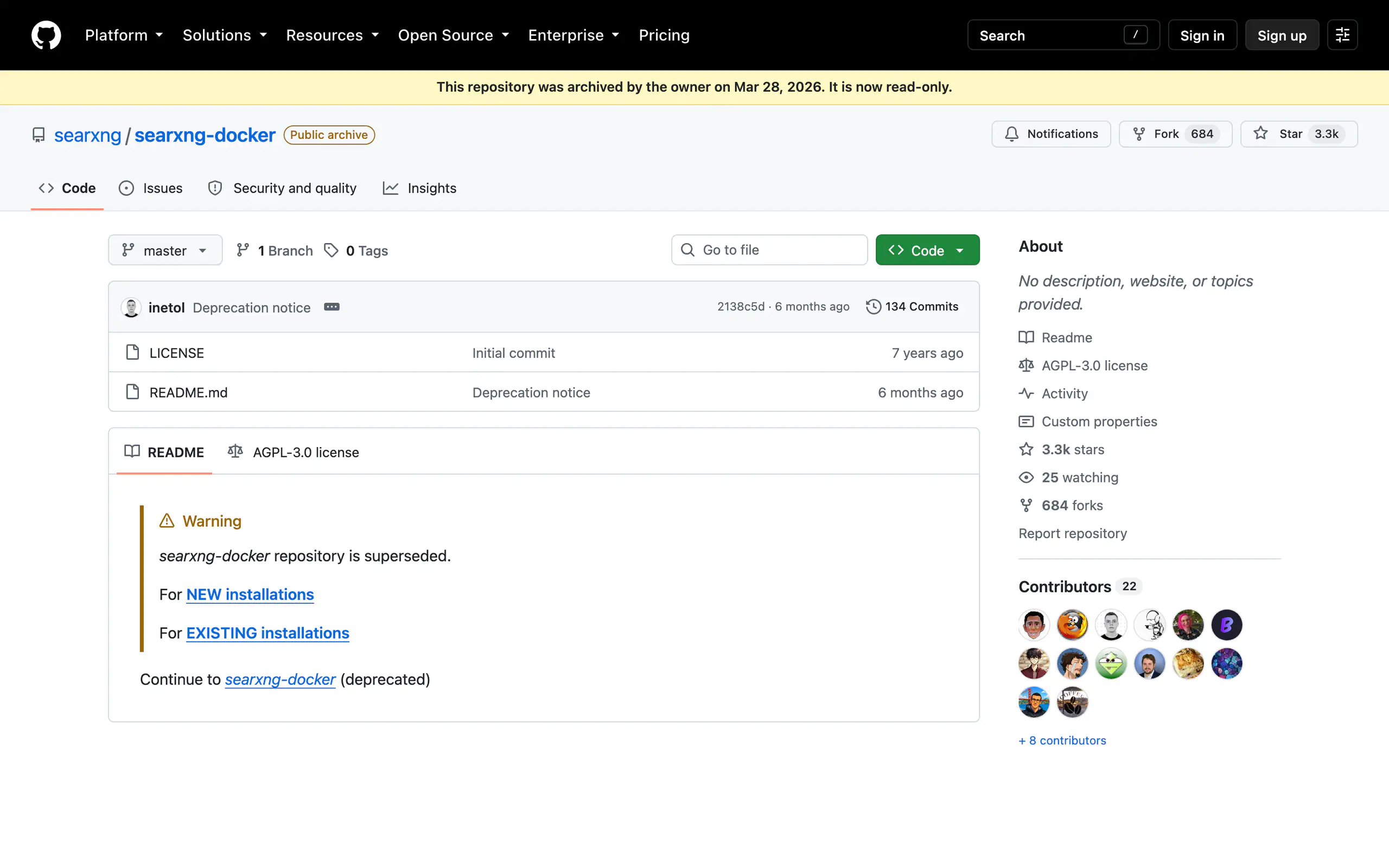Click the README.md file icon
The height and width of the screenshot is (868, 1389).
132,392
